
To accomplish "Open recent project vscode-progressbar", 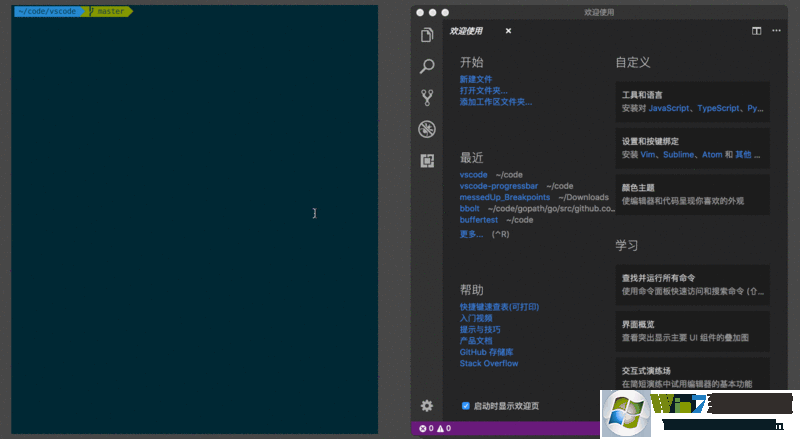I will coord(498,186).
